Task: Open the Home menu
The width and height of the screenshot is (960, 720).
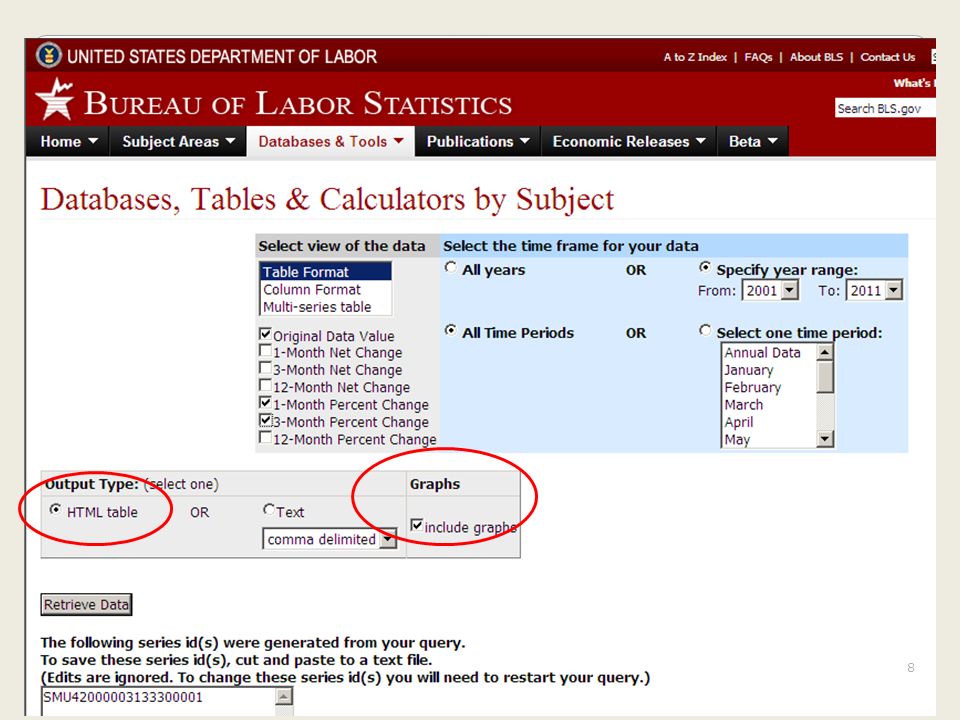Action: click(x=68, y=141)
